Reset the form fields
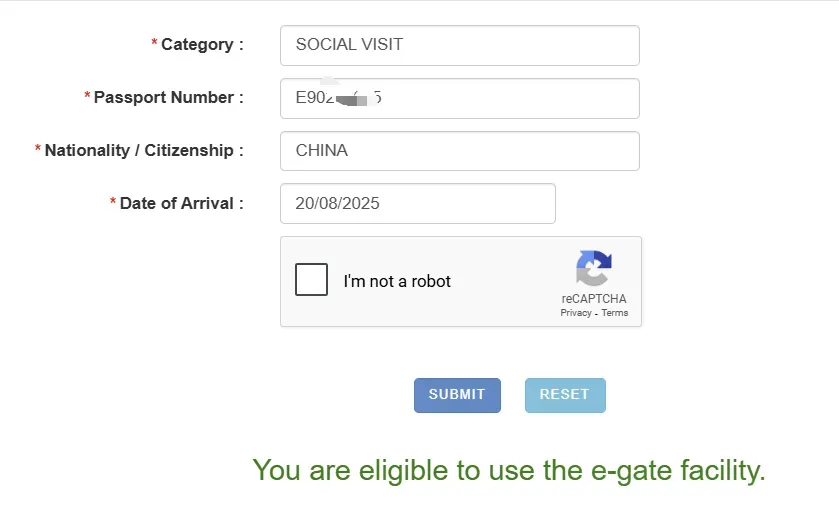The width and height of the screenshot is (839, 531). pyautogui.click(x=565, y=395)
